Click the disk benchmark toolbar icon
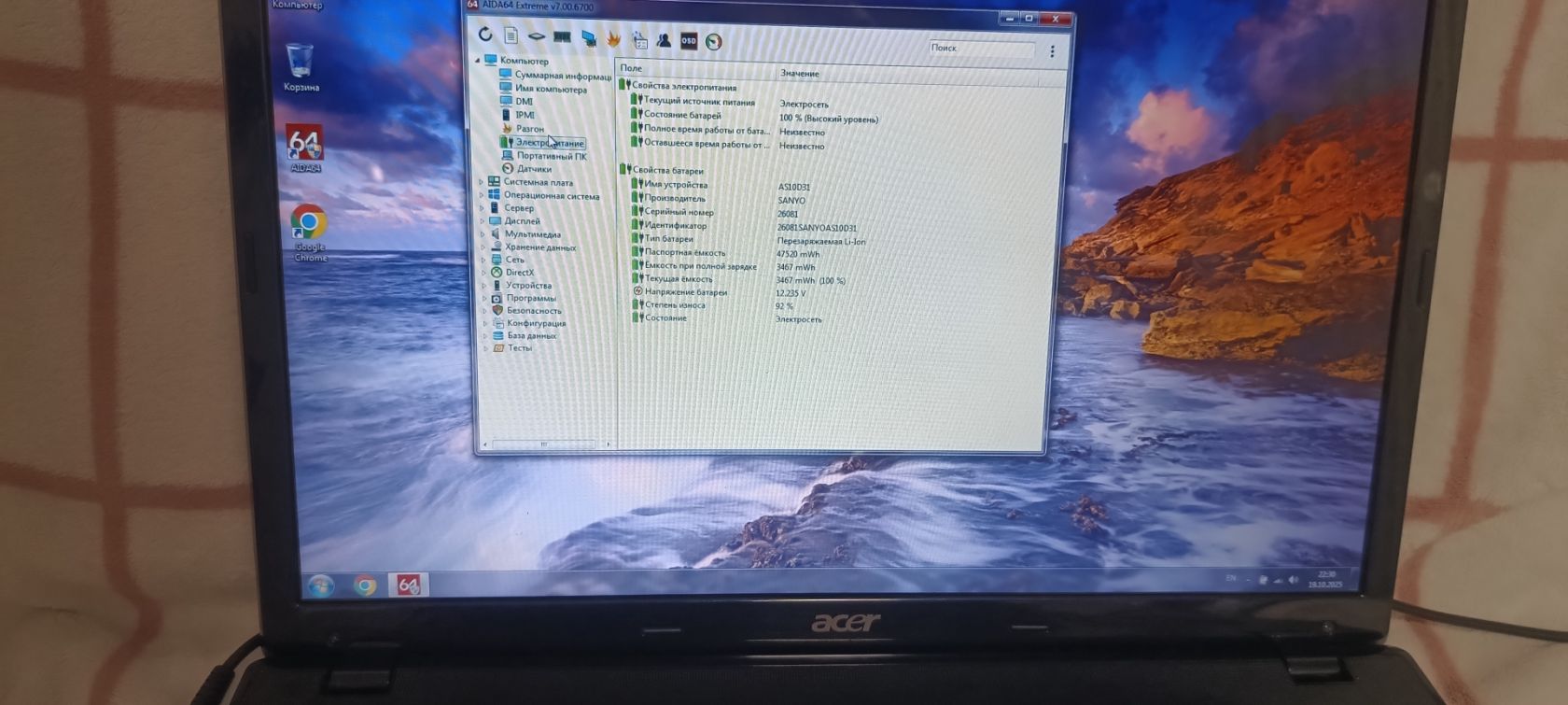 (x=536, y=36)
